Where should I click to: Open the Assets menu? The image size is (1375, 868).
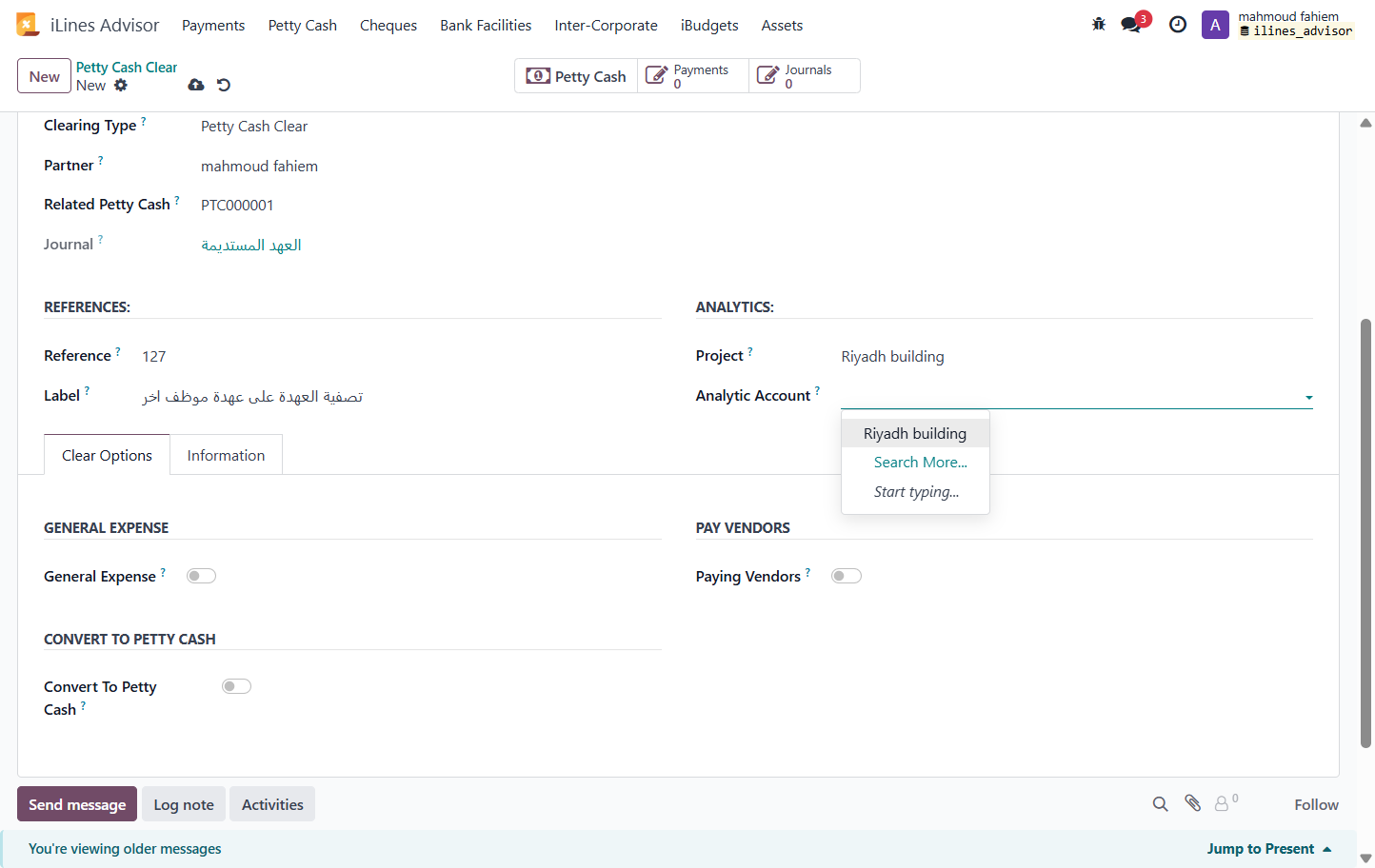pos(782,26)
